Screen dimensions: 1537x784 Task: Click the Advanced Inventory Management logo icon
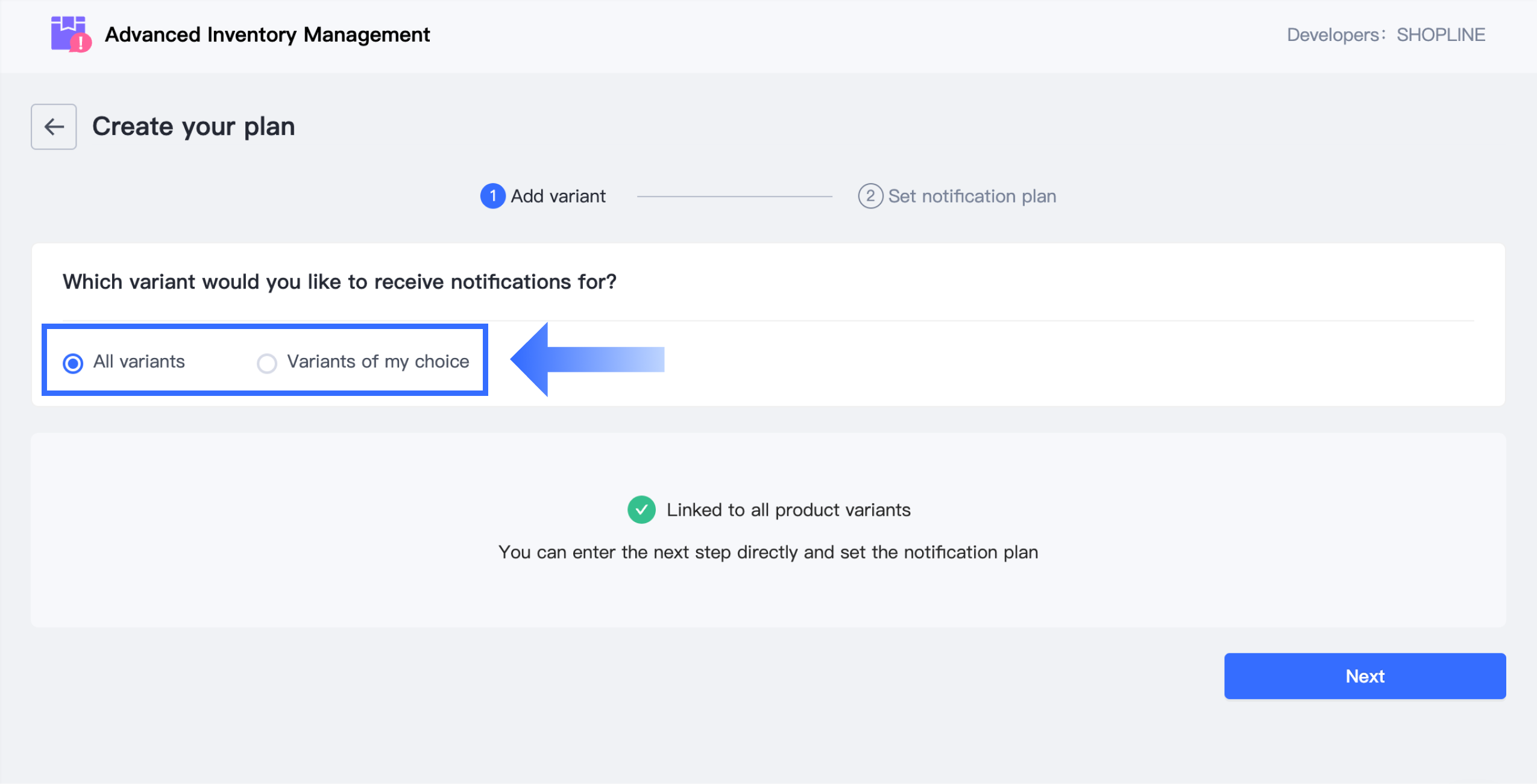pyautogui.click(x=71, y=34)
